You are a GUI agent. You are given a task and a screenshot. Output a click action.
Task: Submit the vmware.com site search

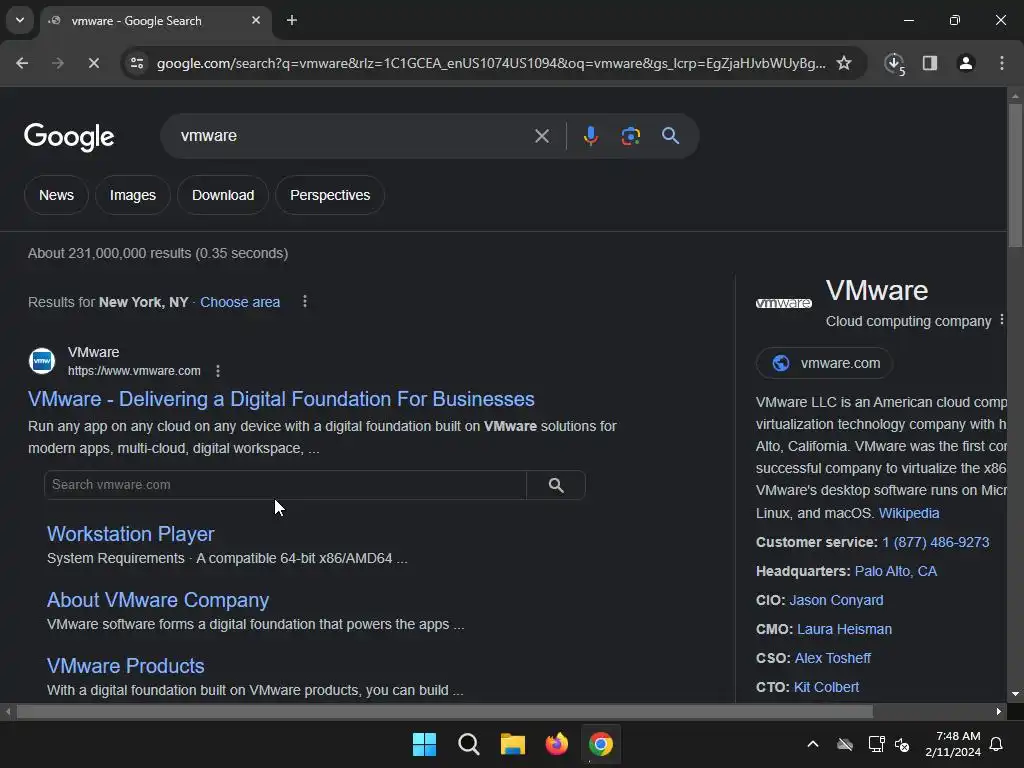click(556, 485)
